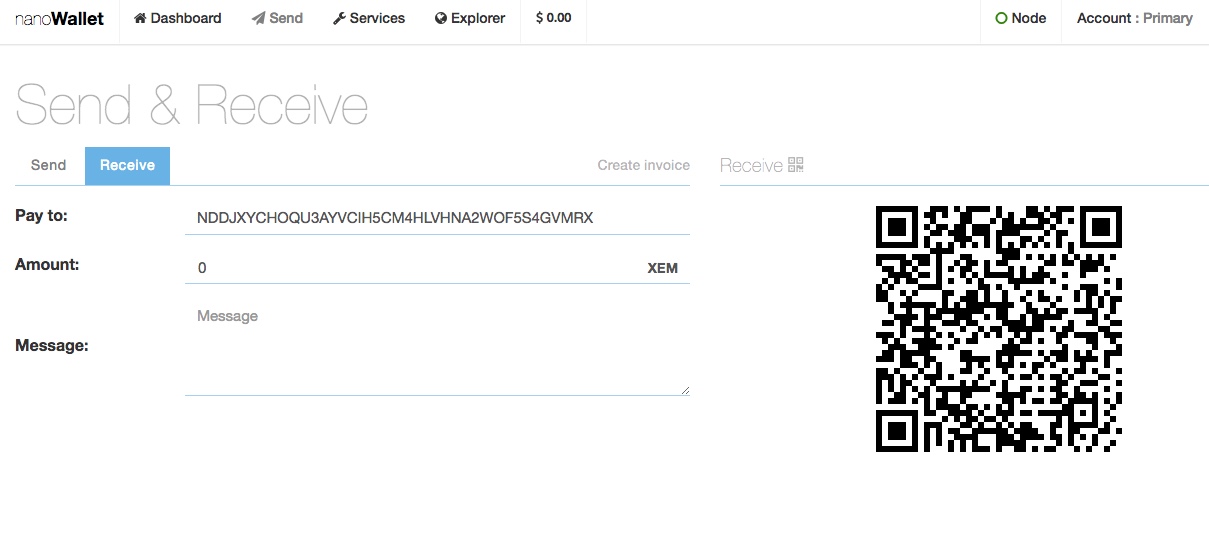Open the Send menu item
The height and width of the screenshot is (545, 1209).
[x=277, y=18]
